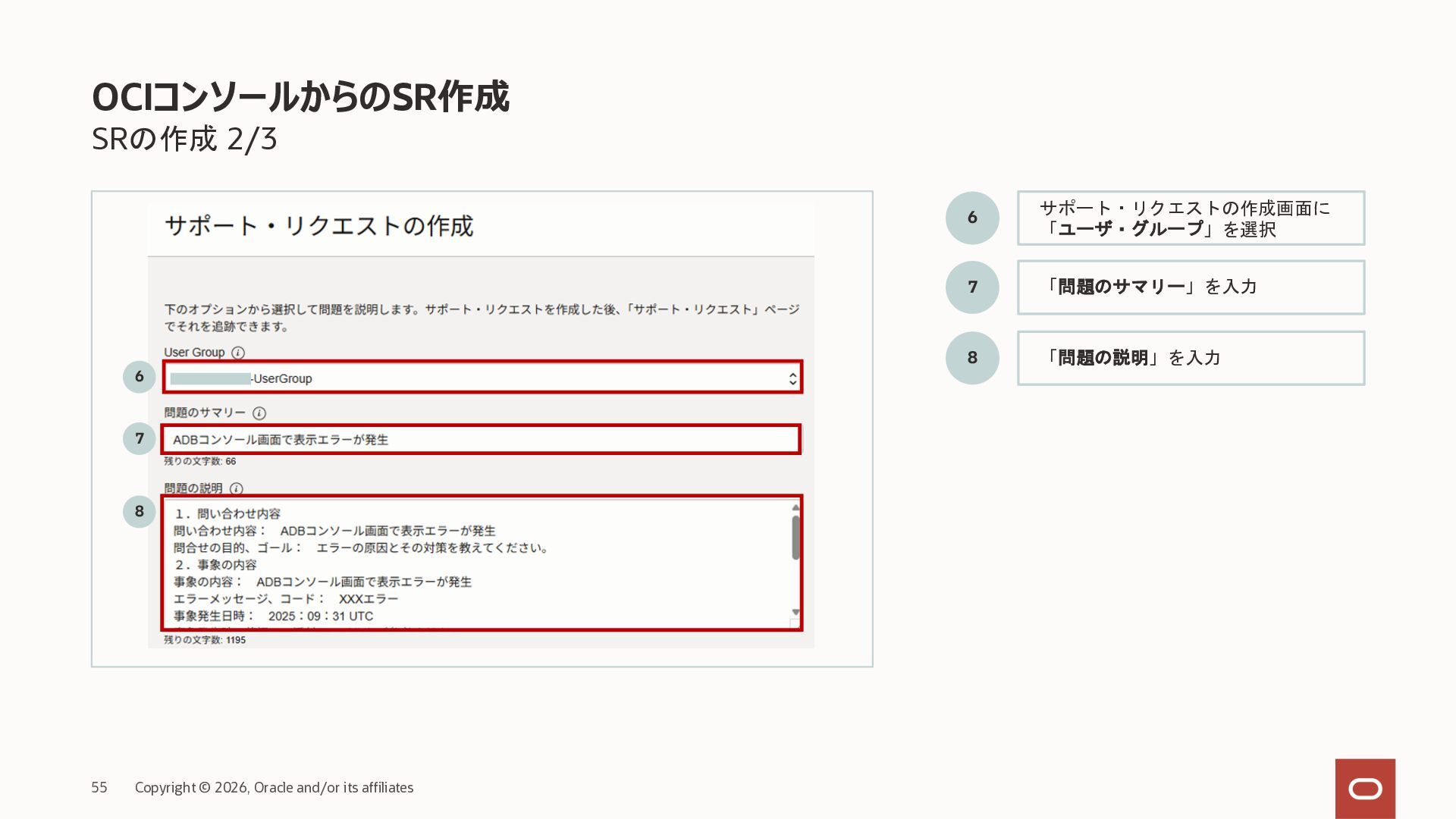1456x819 pixels.
Task: Click the large circle 6 in right legend
Action: [x=972, y=218]
